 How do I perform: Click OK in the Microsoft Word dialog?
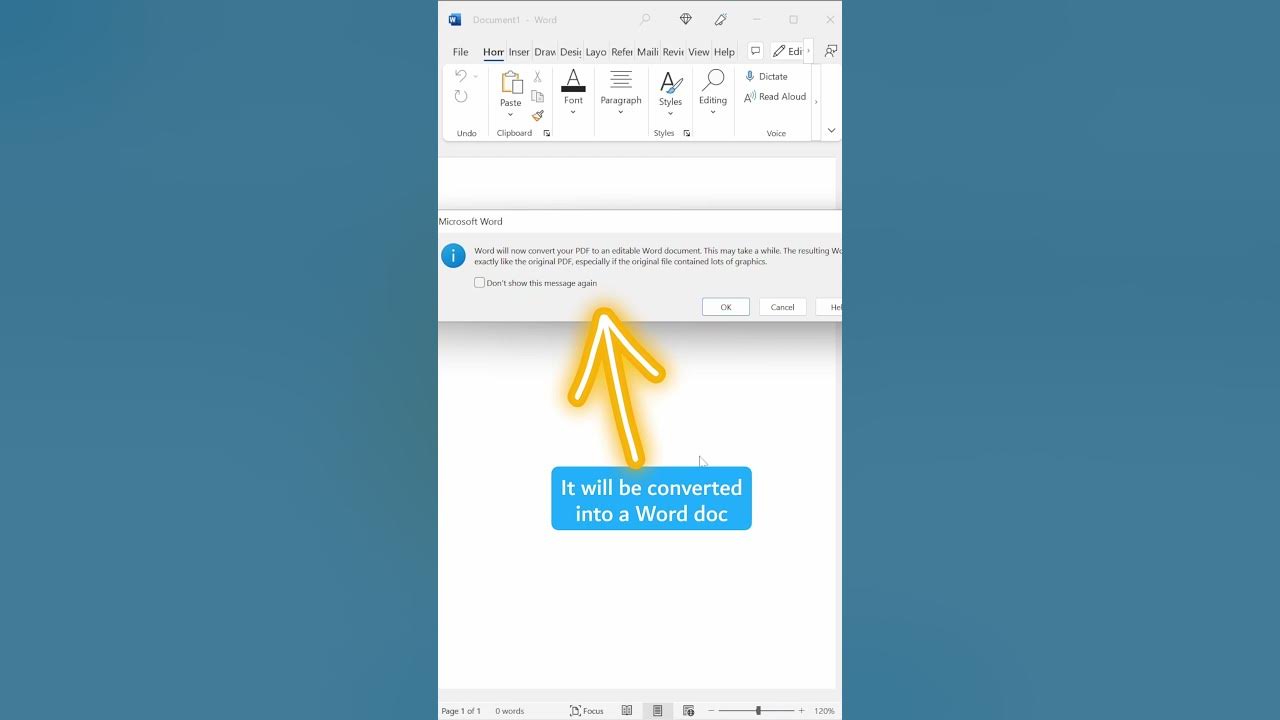coord(726,307)
